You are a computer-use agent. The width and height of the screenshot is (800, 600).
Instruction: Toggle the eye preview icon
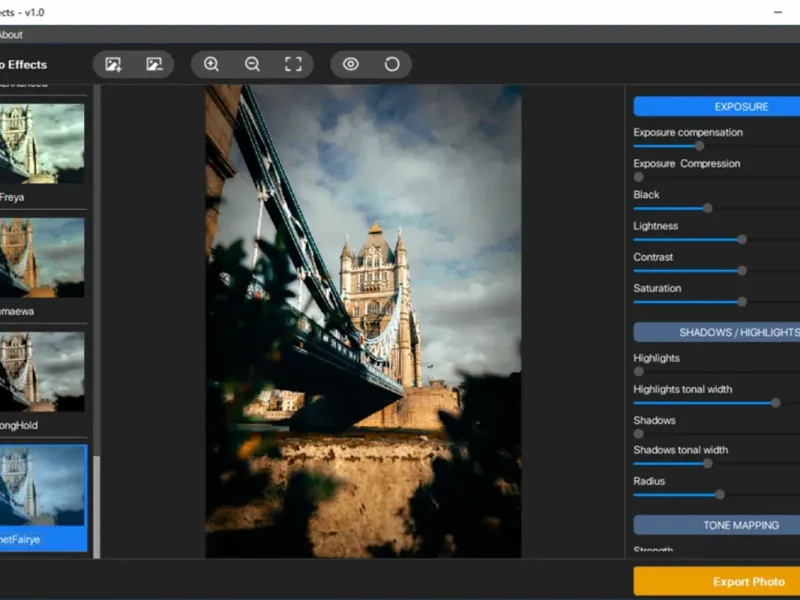pyautogui.click(x=351, y=64)
